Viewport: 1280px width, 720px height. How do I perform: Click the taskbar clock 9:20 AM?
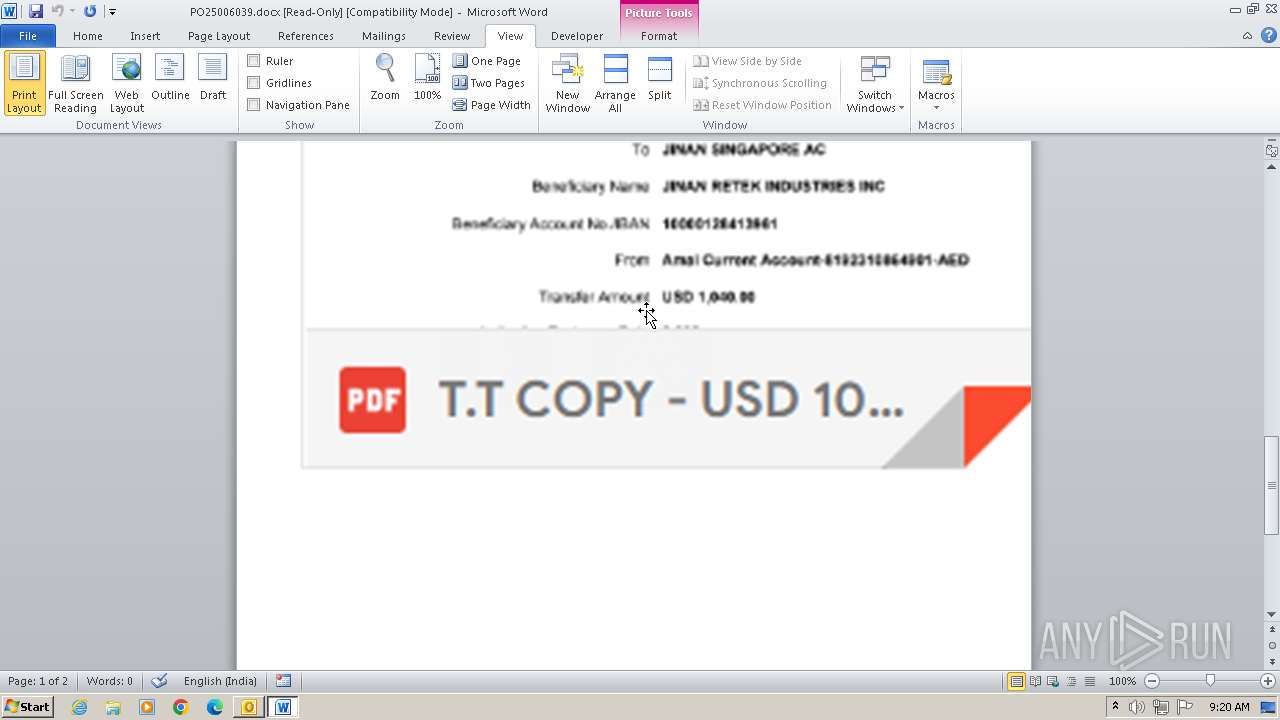1229,707
